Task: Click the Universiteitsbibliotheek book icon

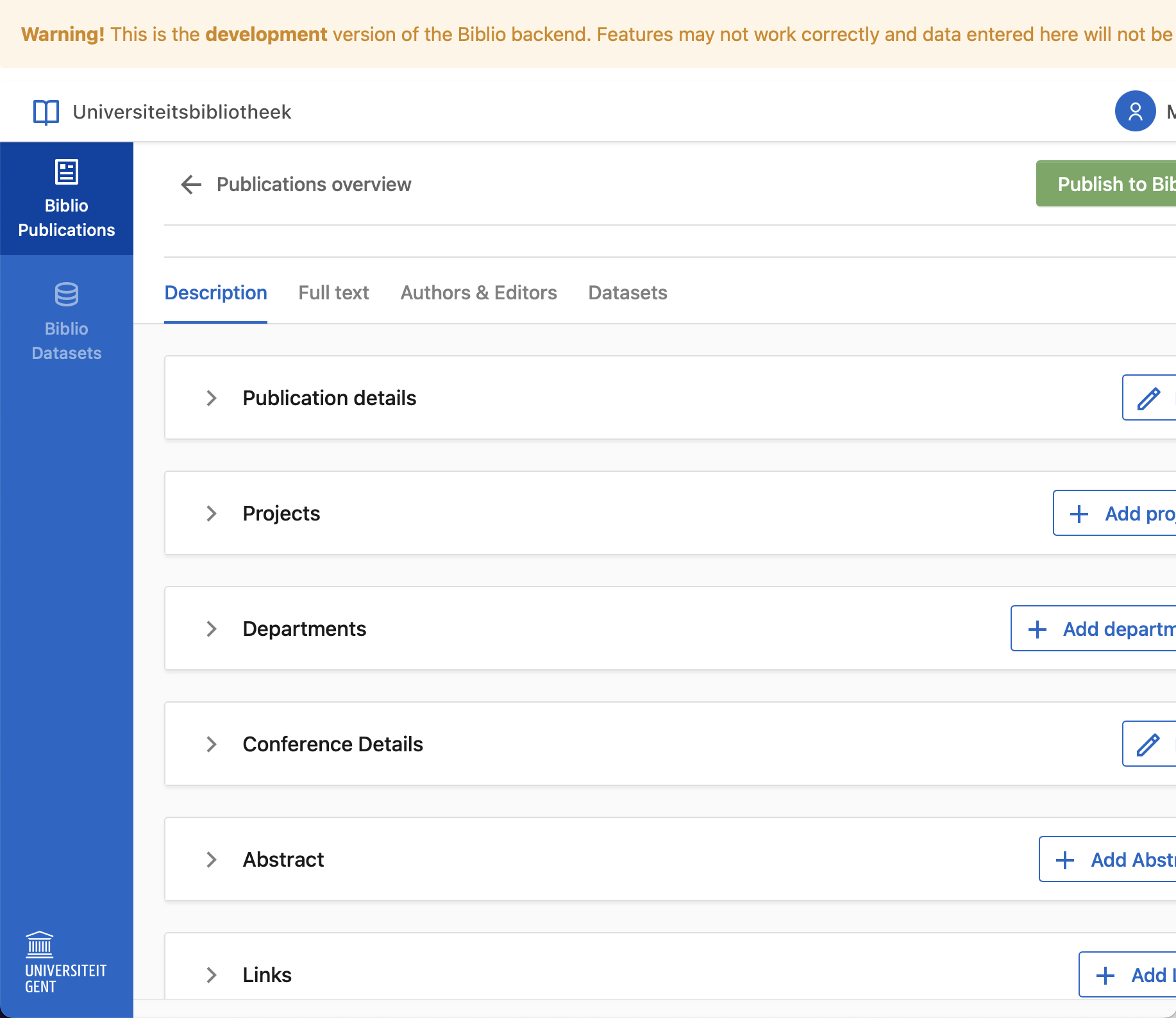Action: click(x=45, y=112)
